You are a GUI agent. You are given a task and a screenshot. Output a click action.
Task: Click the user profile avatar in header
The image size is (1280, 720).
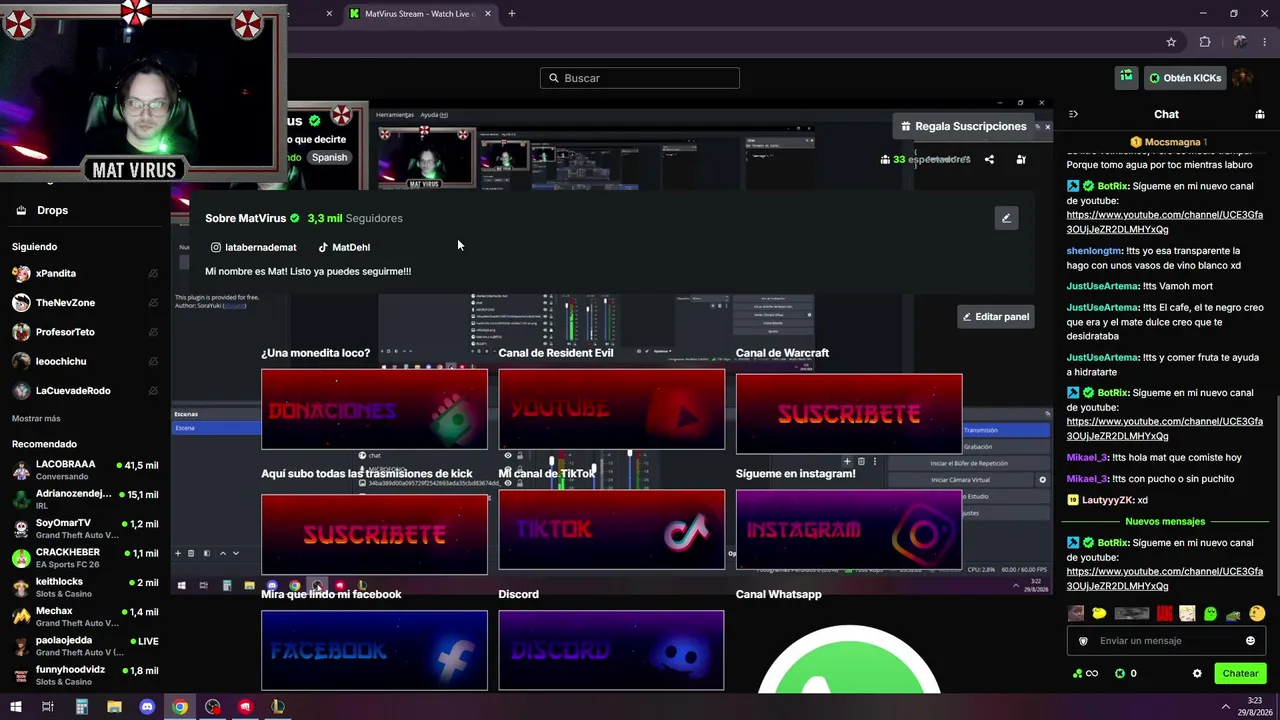[1242, 78]
